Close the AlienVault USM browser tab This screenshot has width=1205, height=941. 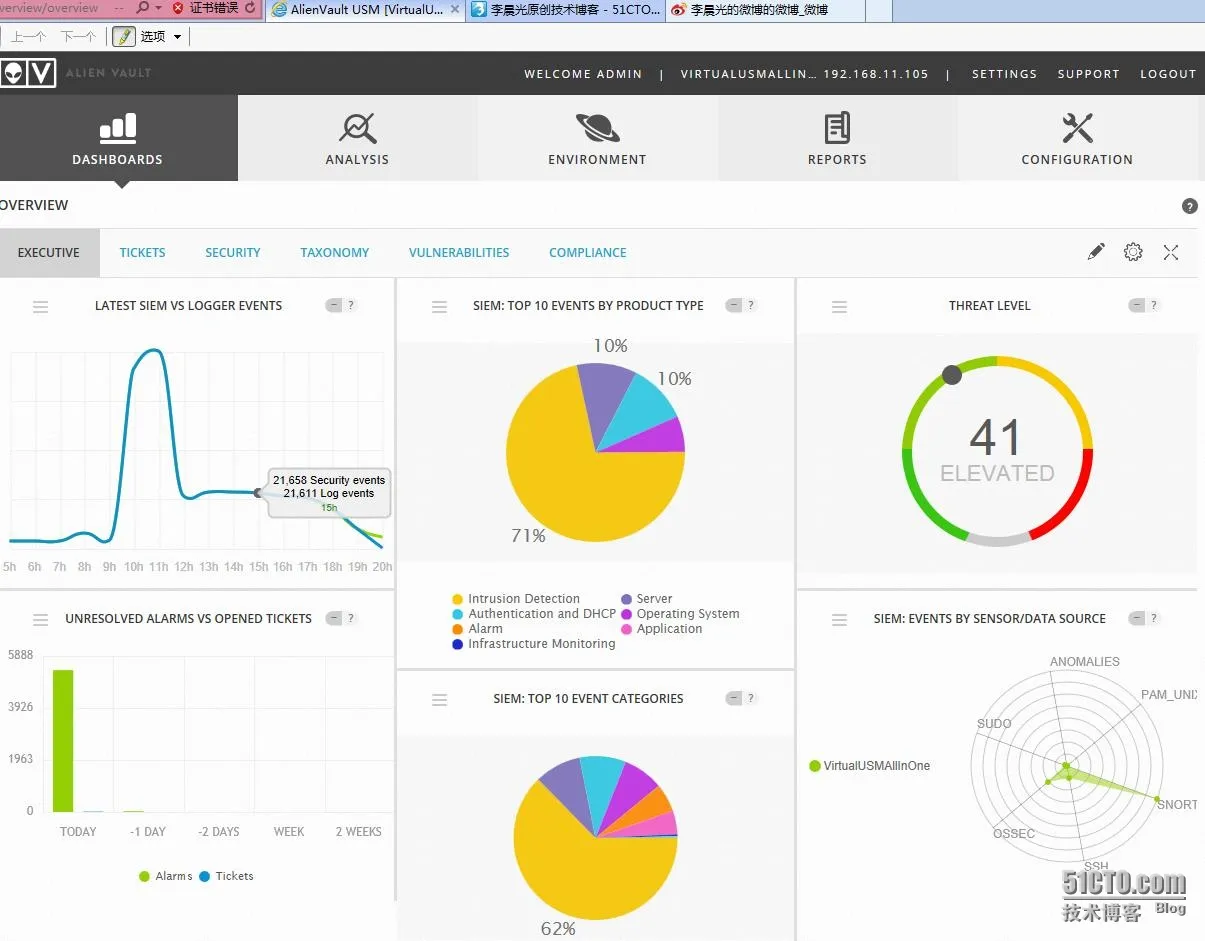[x=455, y=9]
